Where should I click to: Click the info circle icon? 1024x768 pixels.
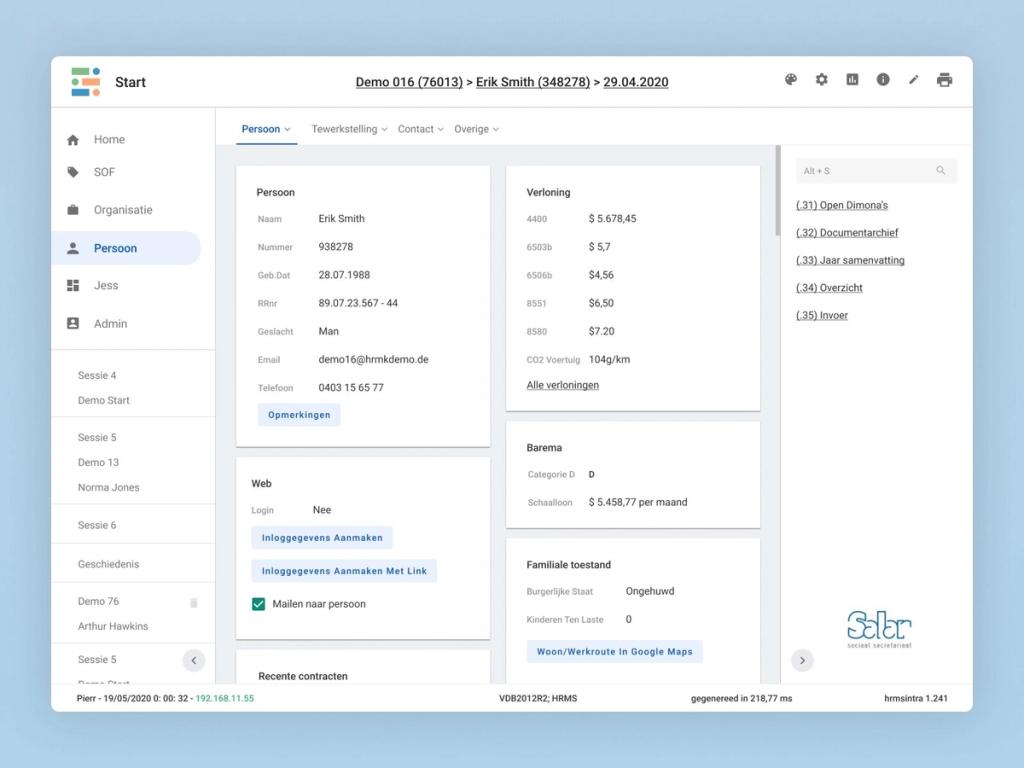pyautogui.click(x=883, y=80)
